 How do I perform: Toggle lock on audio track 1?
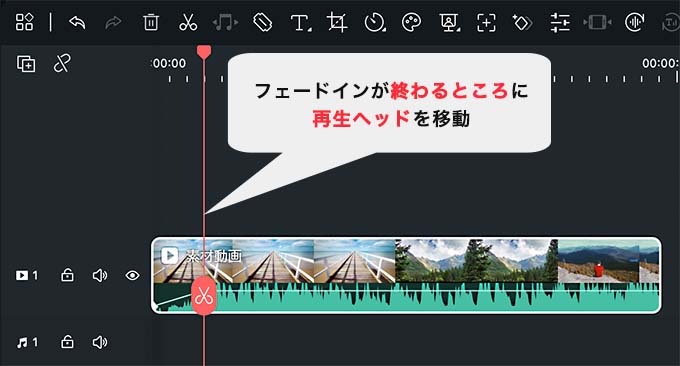point(67,342)
